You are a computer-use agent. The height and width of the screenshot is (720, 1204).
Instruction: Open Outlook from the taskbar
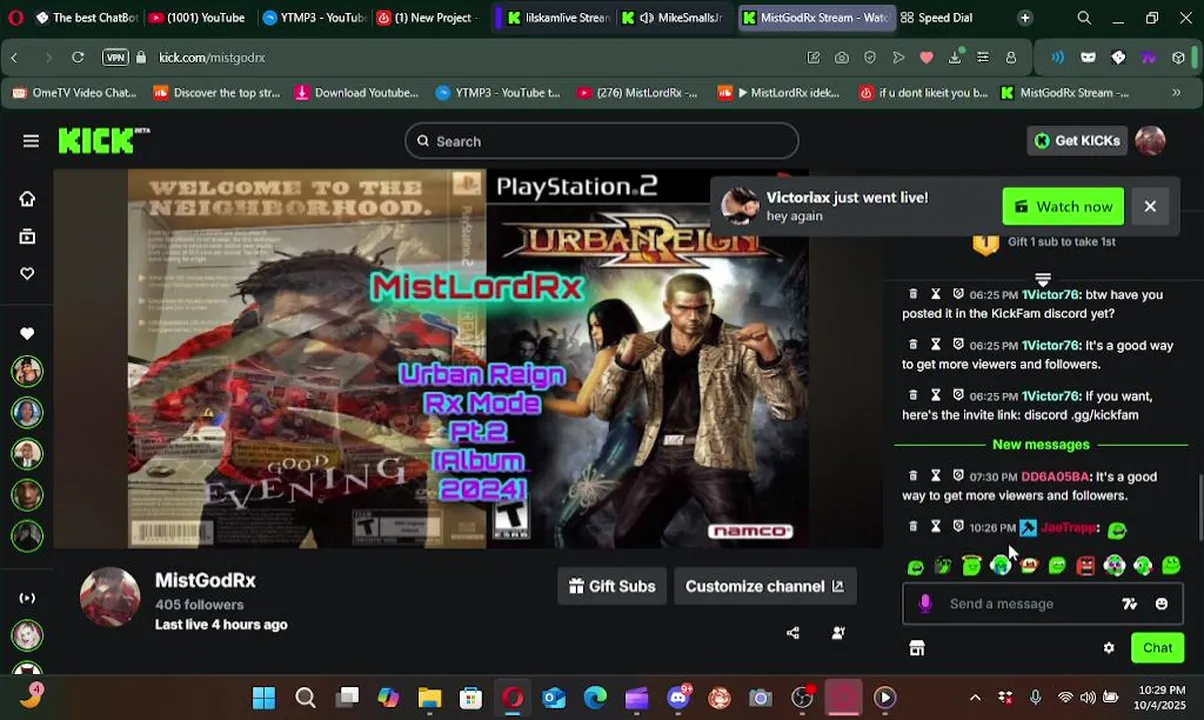(x=554, y=698)
